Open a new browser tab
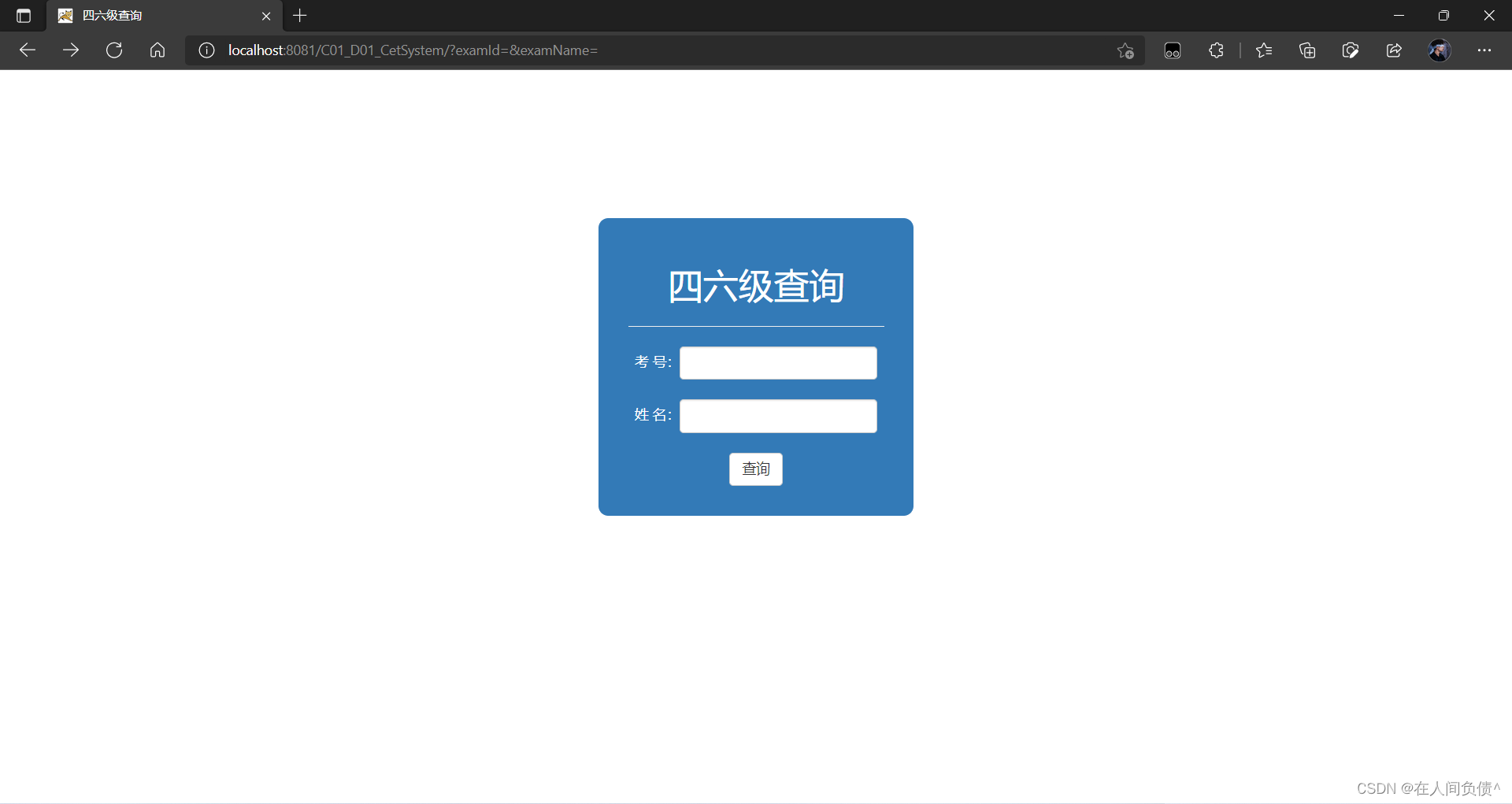 [x=299, y=15]
